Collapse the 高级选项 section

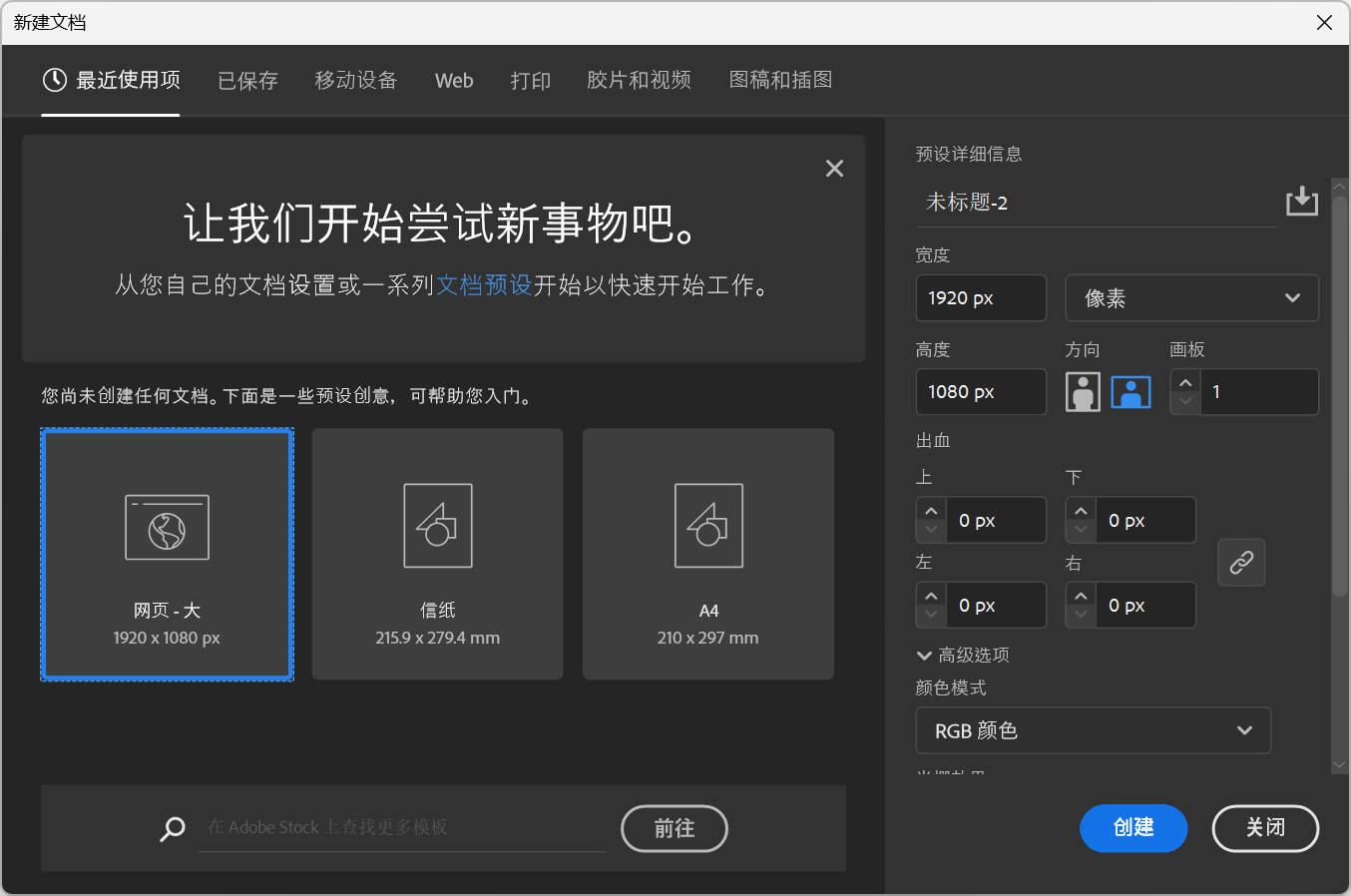[x=924, y=656]
